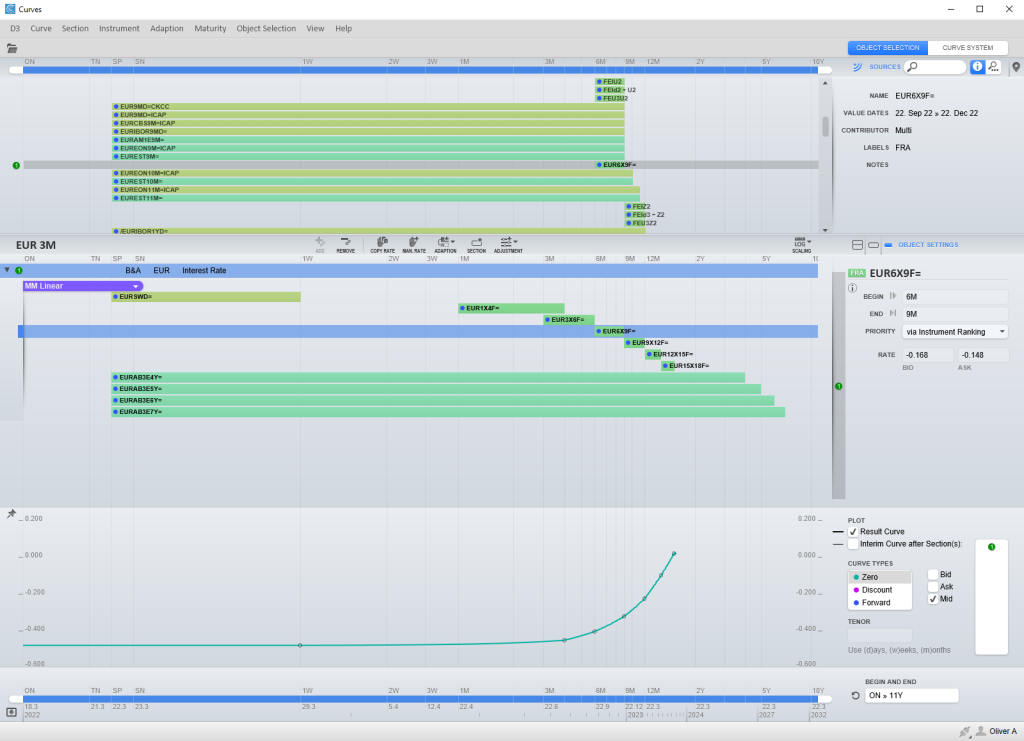Enable the Bid checkbox
Image resolution: width=1024 pixels, height=741 pixels.
[x=933, y=575]
